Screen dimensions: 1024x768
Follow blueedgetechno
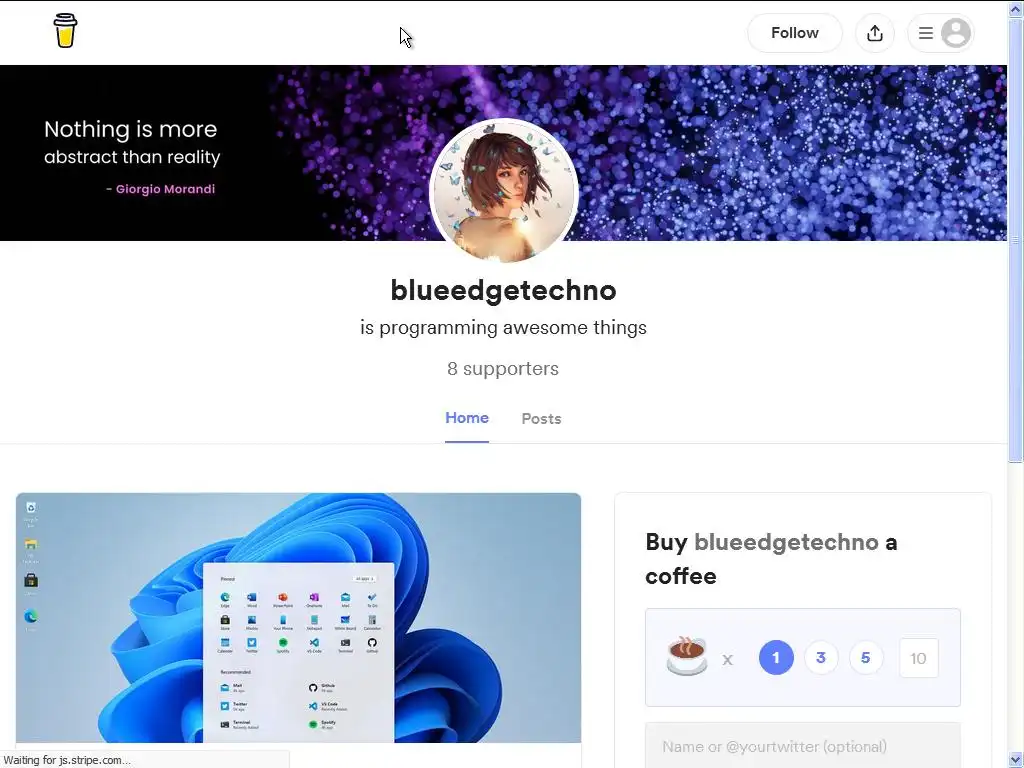click(795, 33)
